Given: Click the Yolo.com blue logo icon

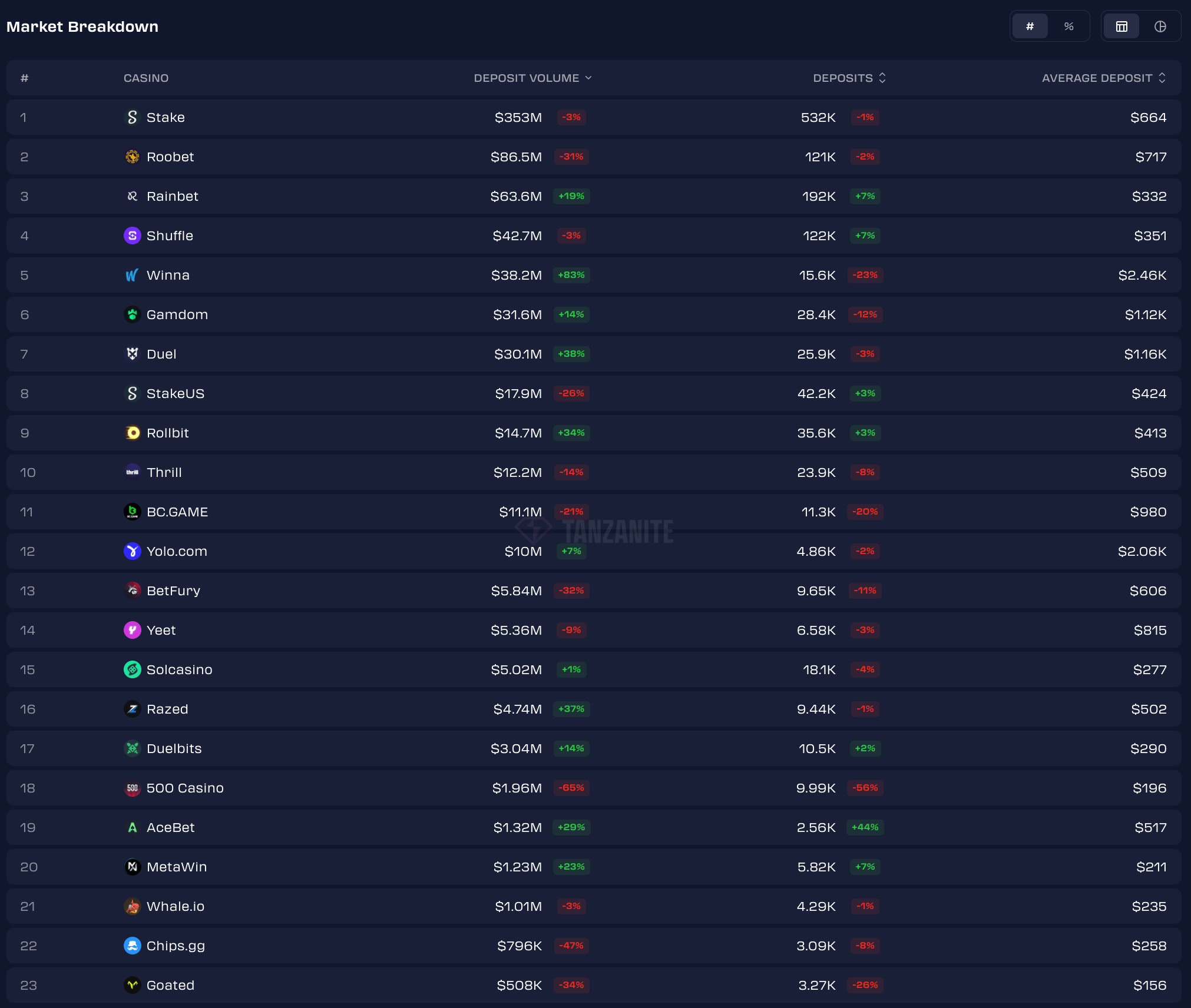Looking at the screenshot, I should [x=132, y=551].
